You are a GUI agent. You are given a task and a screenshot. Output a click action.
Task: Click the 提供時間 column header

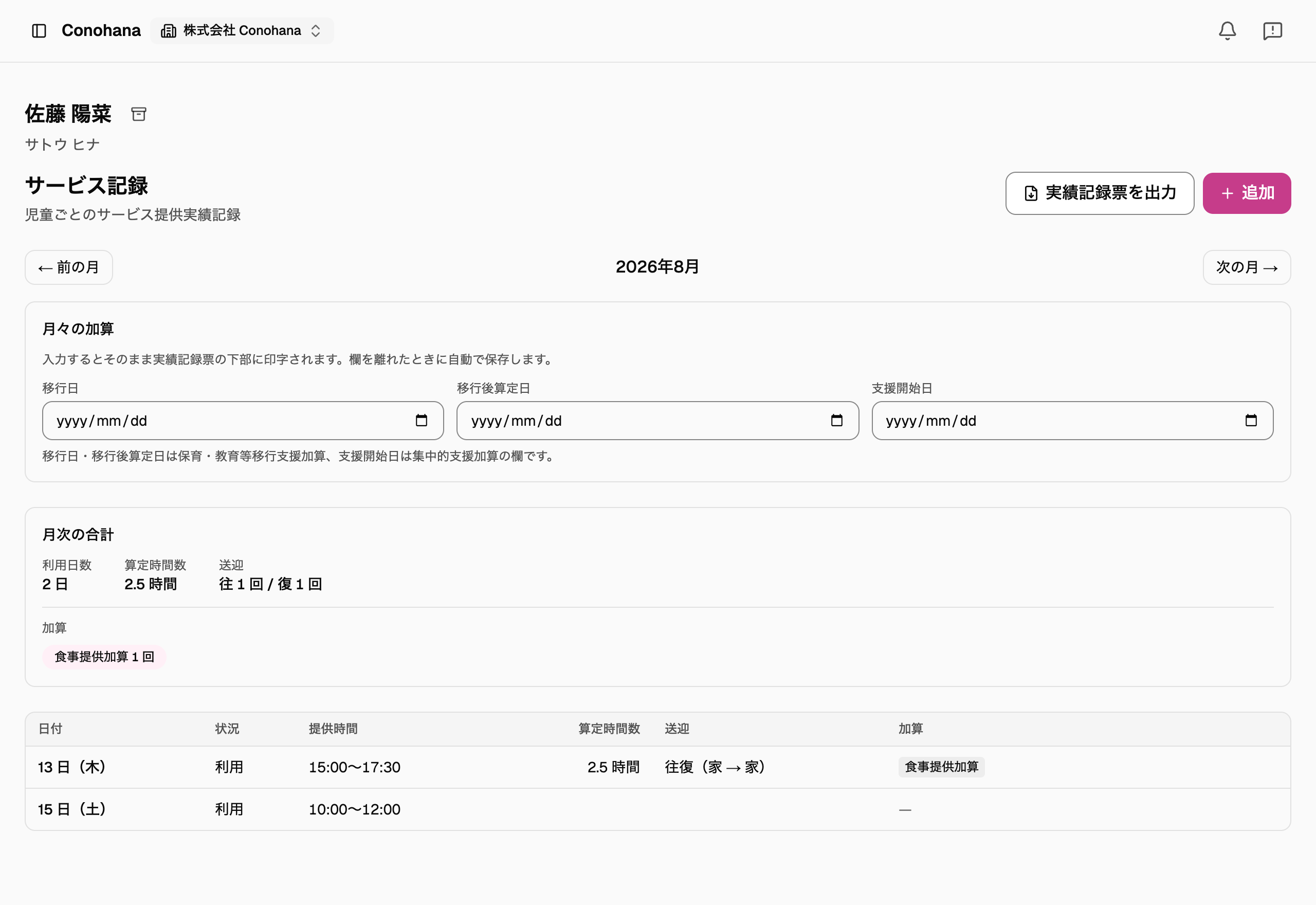(333, 729)
